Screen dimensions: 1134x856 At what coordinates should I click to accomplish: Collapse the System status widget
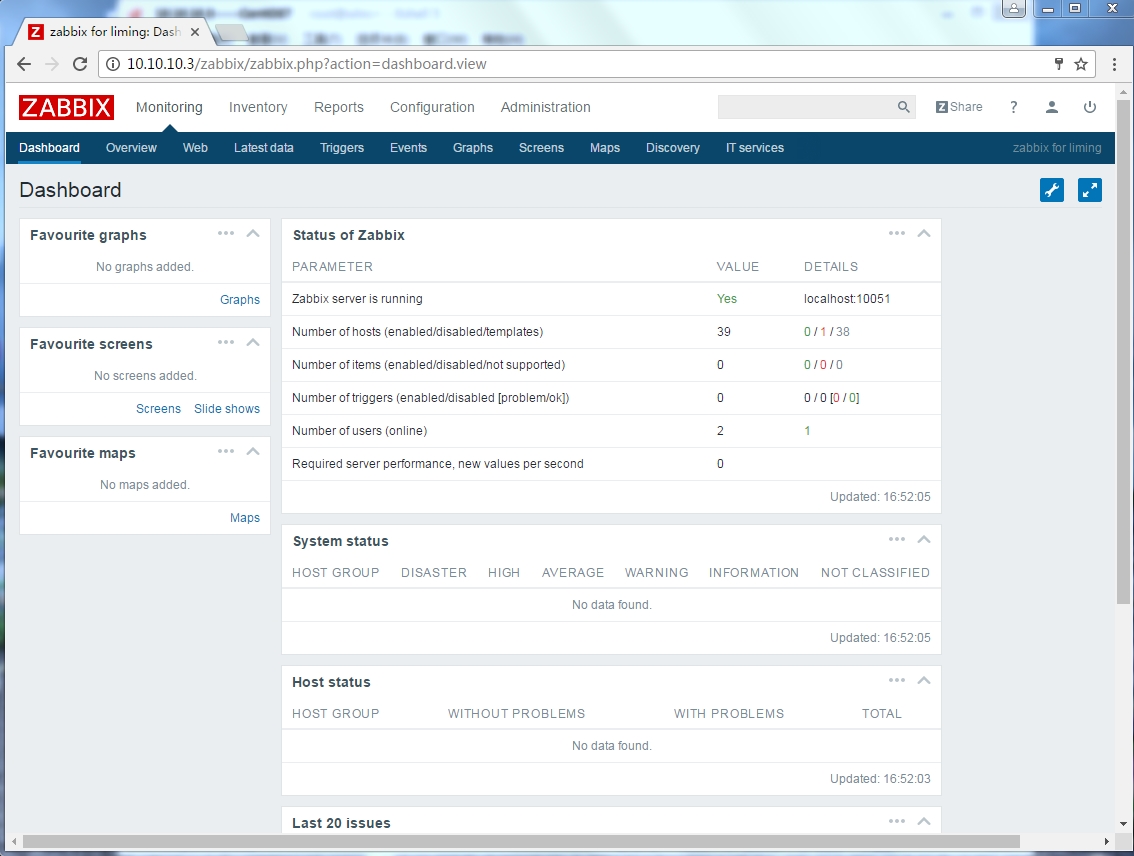[x=924, y=540]
